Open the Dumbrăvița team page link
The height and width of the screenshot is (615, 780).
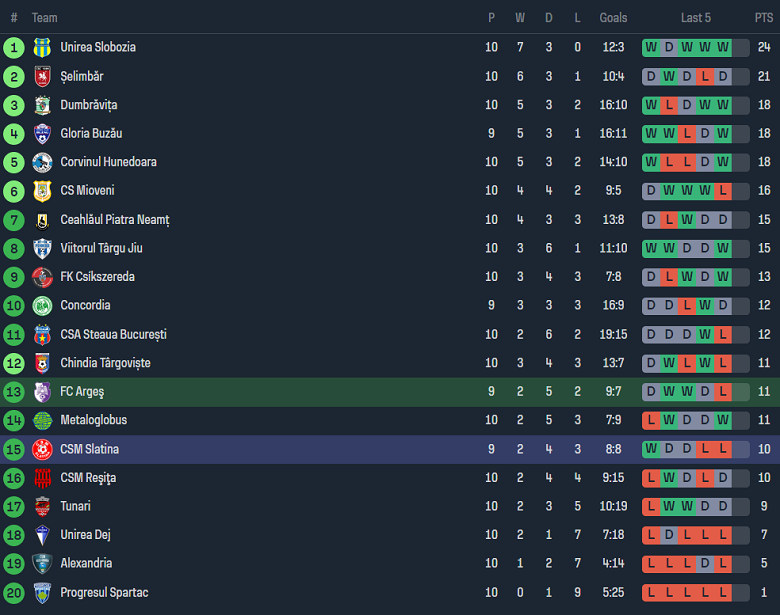pos(89,105)
